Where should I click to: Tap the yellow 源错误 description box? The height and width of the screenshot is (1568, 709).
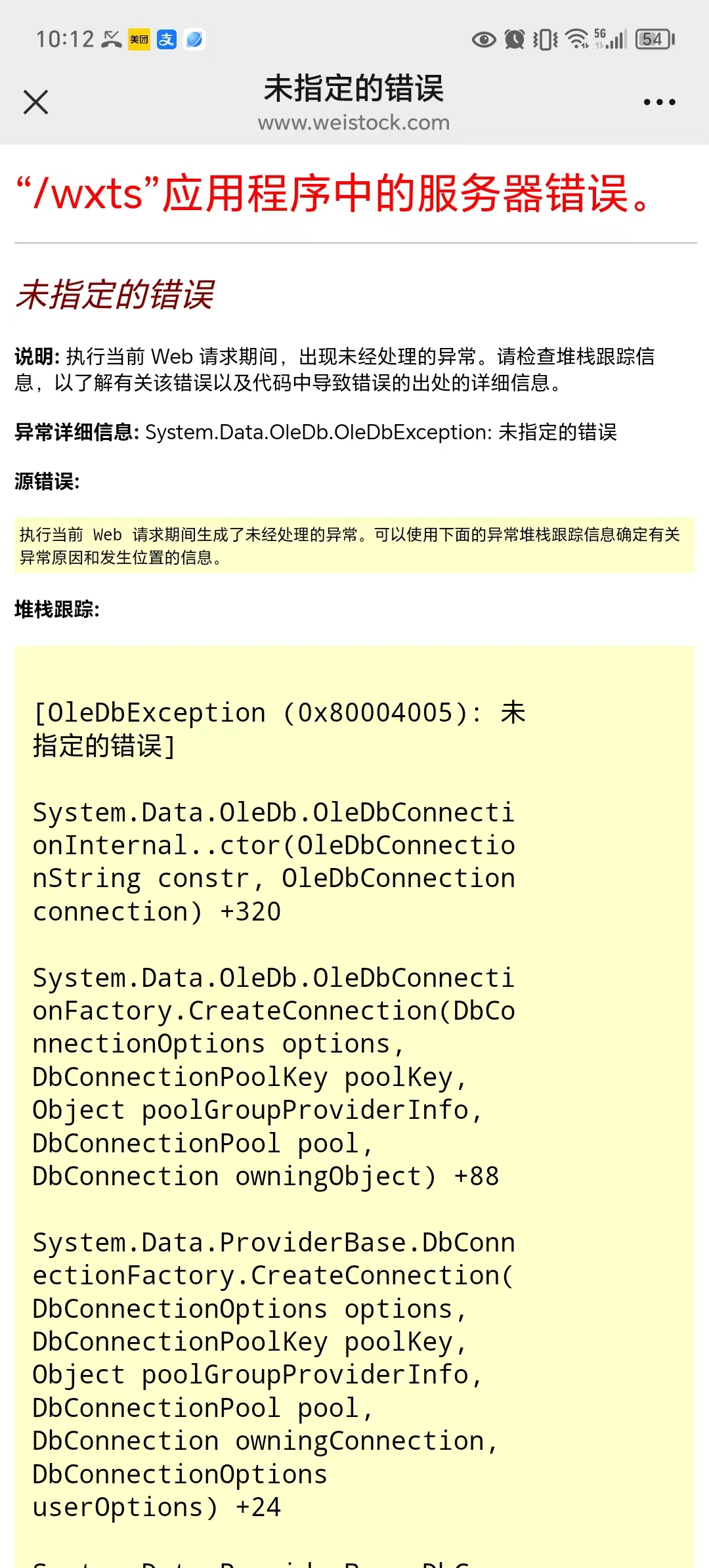[x=354, y=546]
